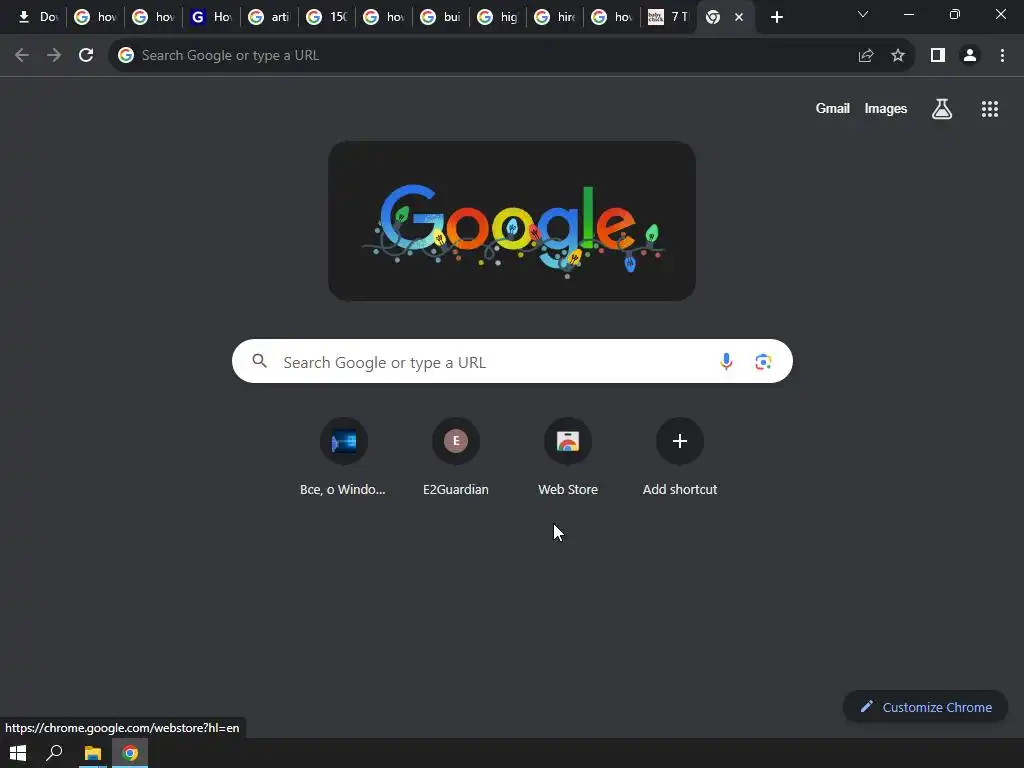Open File Explorer from taskbar
Viewport: 1024px width, 768px height.
93,753
